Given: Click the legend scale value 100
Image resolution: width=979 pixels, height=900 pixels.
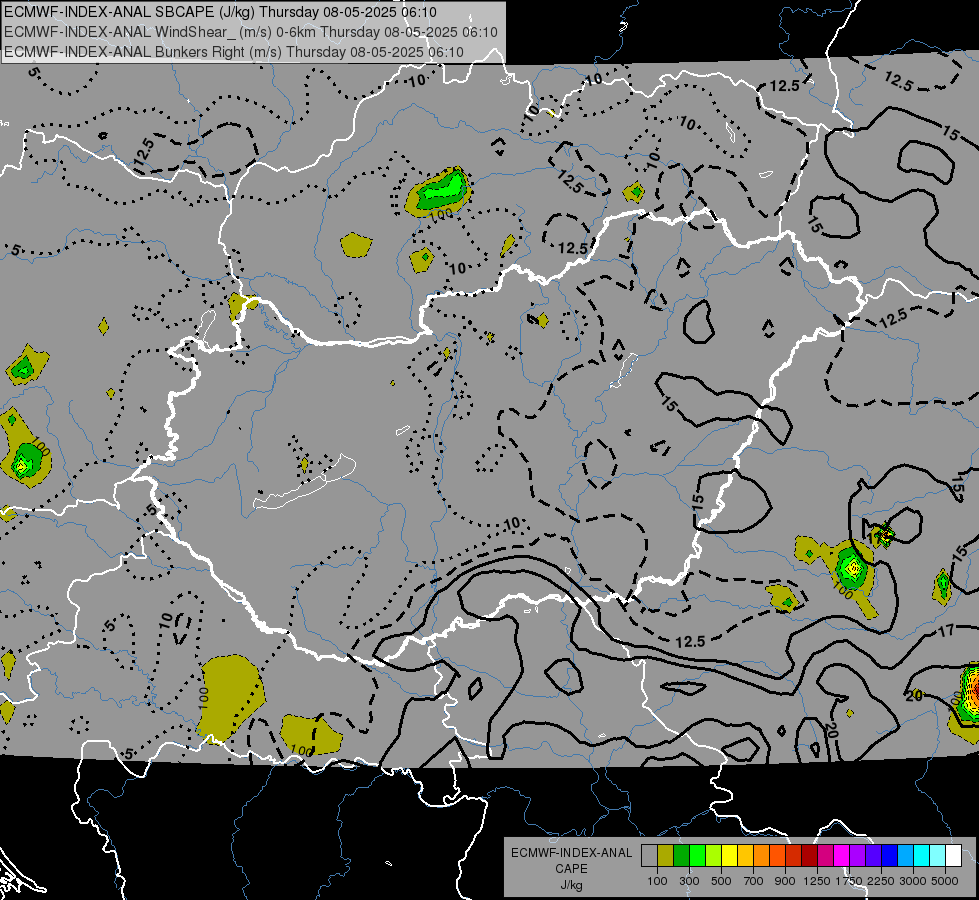Looking at the screenshot, I should (657, 881).
